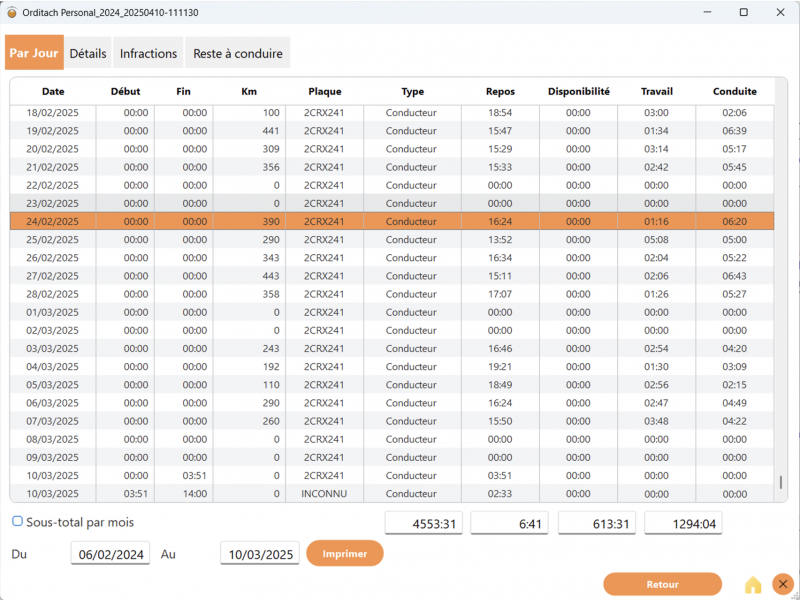Select the row dated 03/03/2025
The image size is (800, 600).
(x=392, y=348)
